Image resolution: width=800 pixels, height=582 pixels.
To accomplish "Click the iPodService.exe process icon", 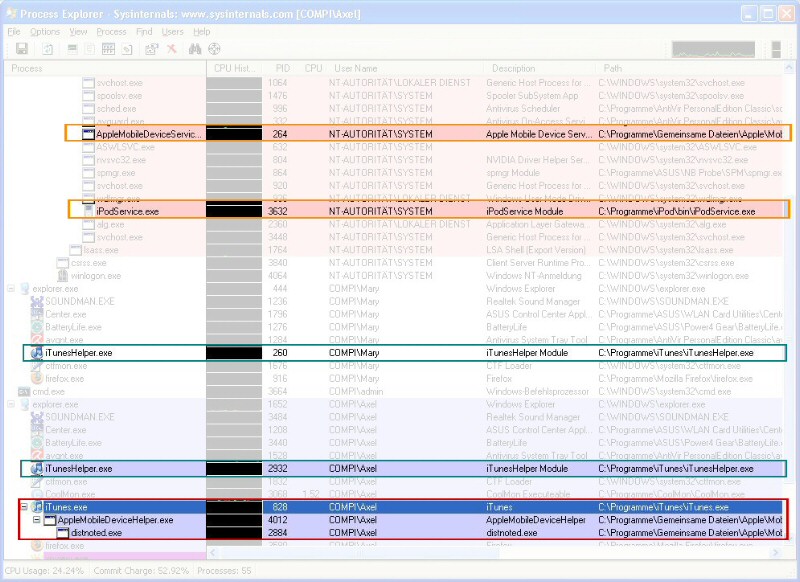I will click(x=89, y=211).
